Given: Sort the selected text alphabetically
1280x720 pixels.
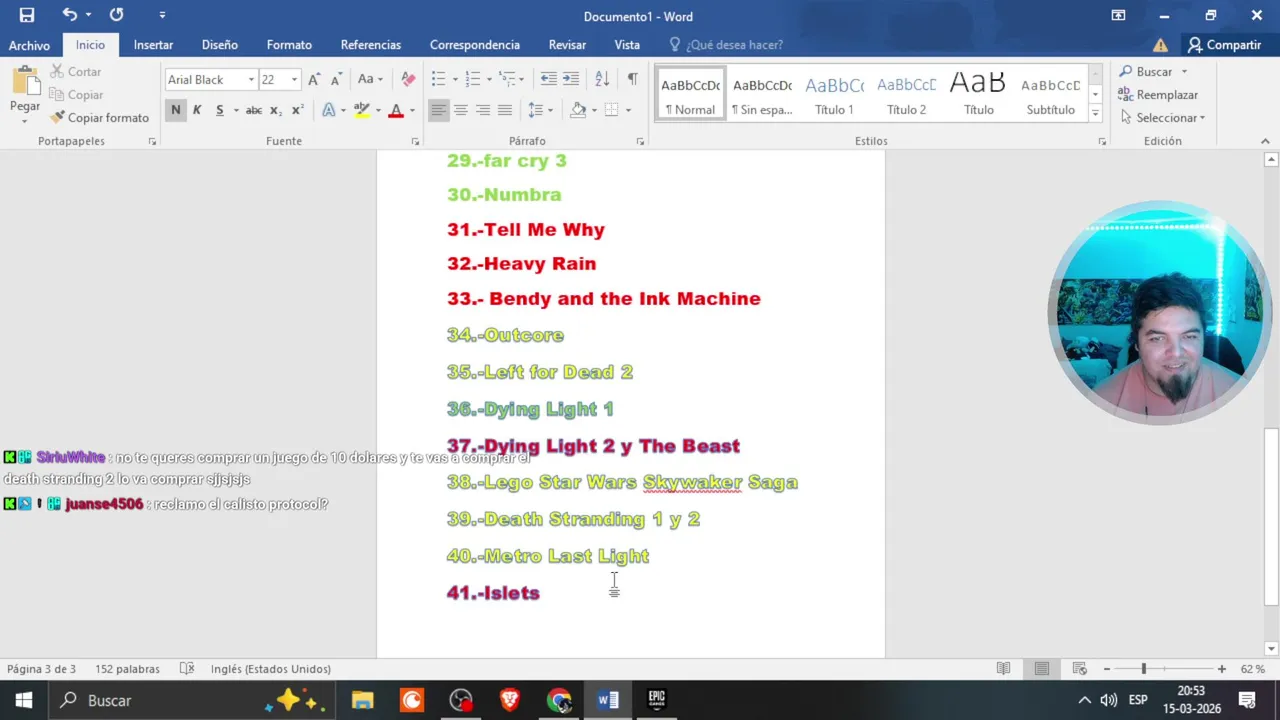Looking at the screenshot, I should pyautogui.click(x=602, y=79).
